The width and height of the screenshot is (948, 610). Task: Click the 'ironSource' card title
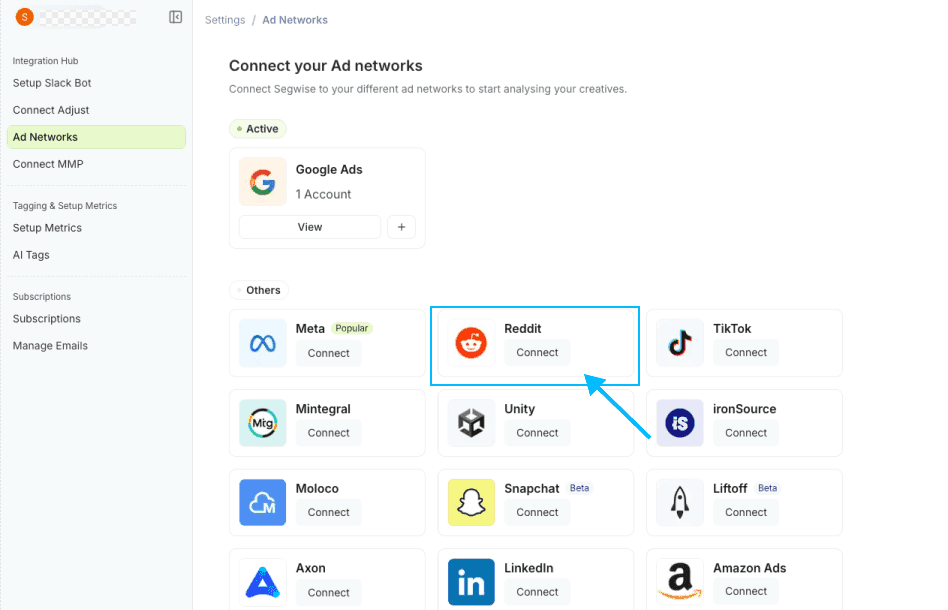[x=744, y=409]
